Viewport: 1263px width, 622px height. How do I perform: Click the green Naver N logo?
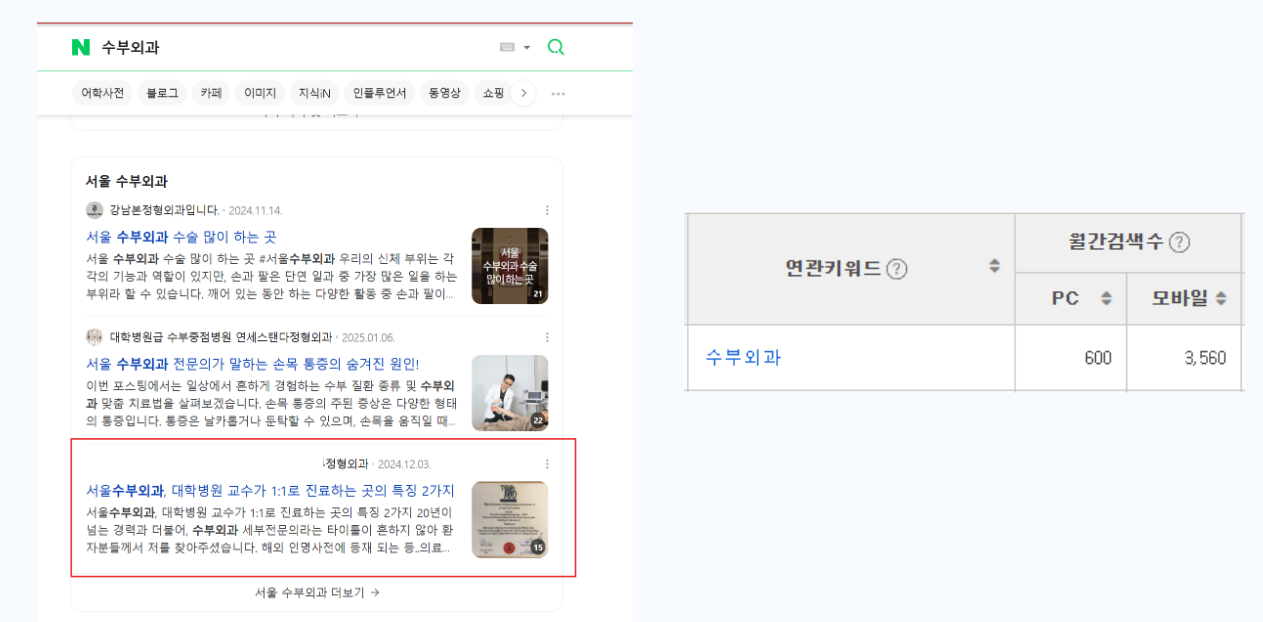[81, 47]
